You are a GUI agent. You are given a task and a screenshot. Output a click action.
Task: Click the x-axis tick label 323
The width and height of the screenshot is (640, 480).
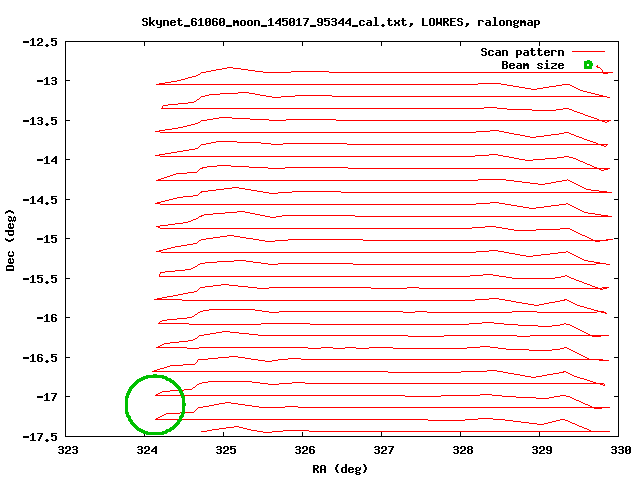(68, 450)
